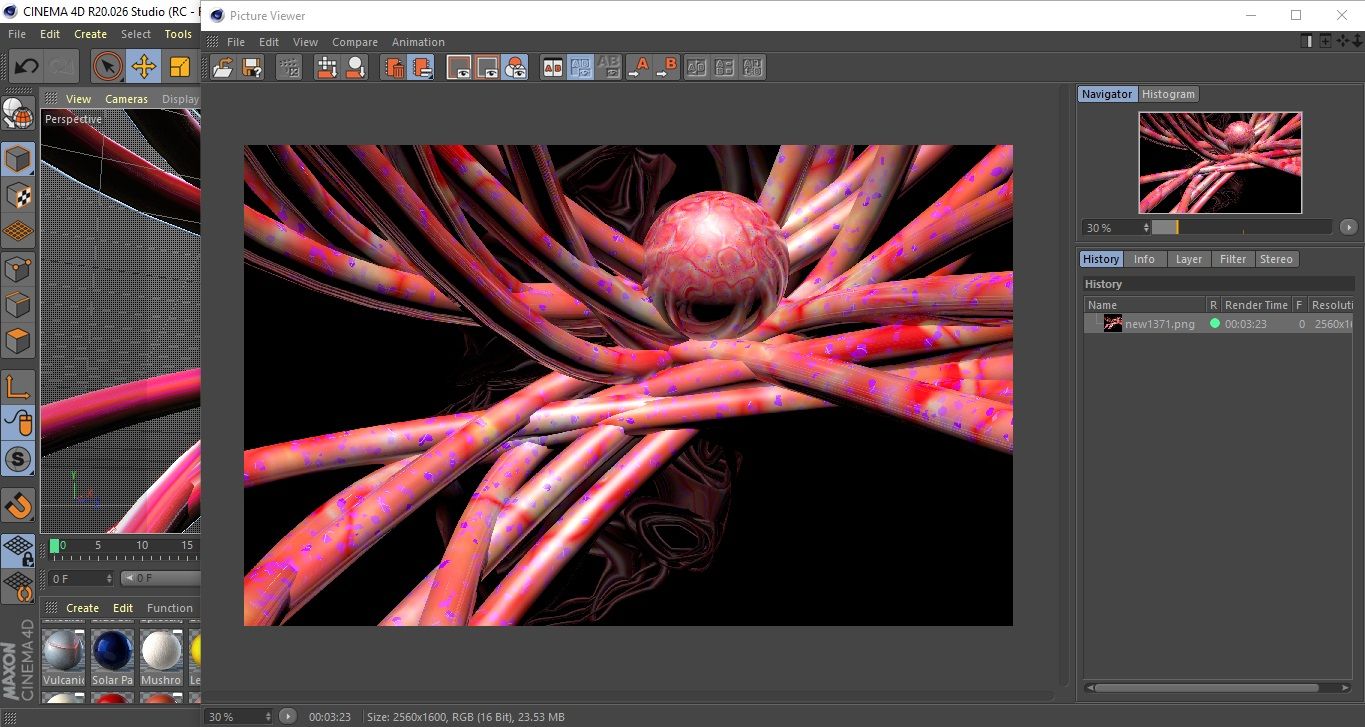
Task: Click the Open file icon in Picture Viewer
Action: [223, 67]
